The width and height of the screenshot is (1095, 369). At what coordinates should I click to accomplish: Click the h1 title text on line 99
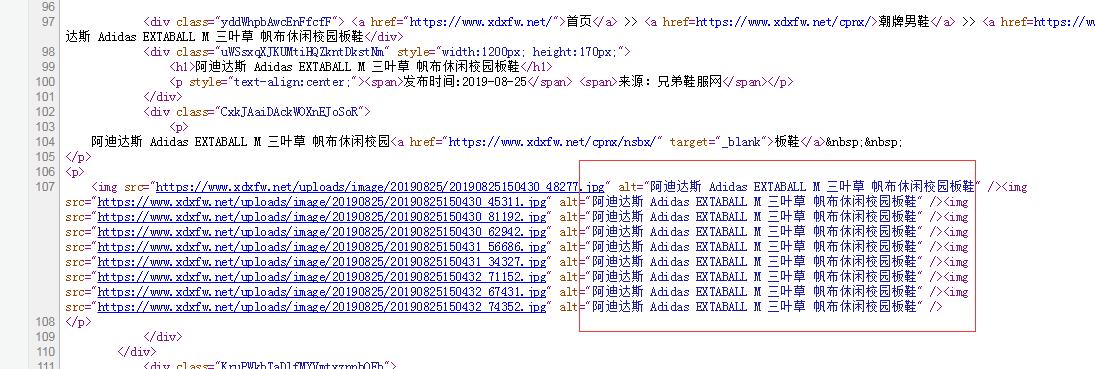[357, 67]
